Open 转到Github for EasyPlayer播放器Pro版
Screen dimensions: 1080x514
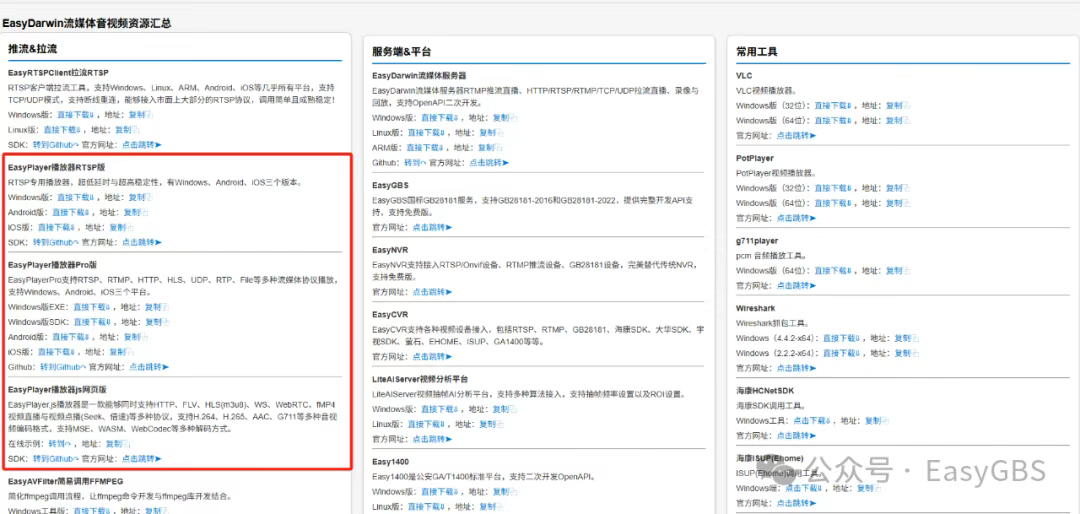63,367
